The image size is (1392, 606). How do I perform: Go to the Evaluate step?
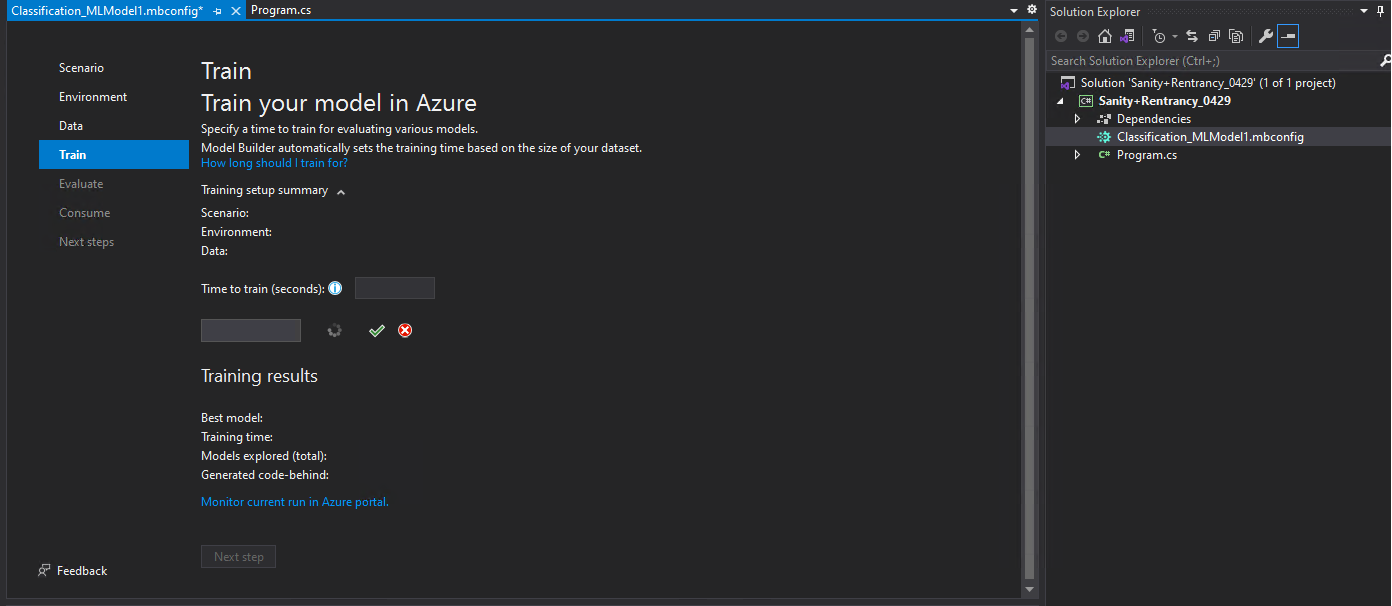(81, 184)
